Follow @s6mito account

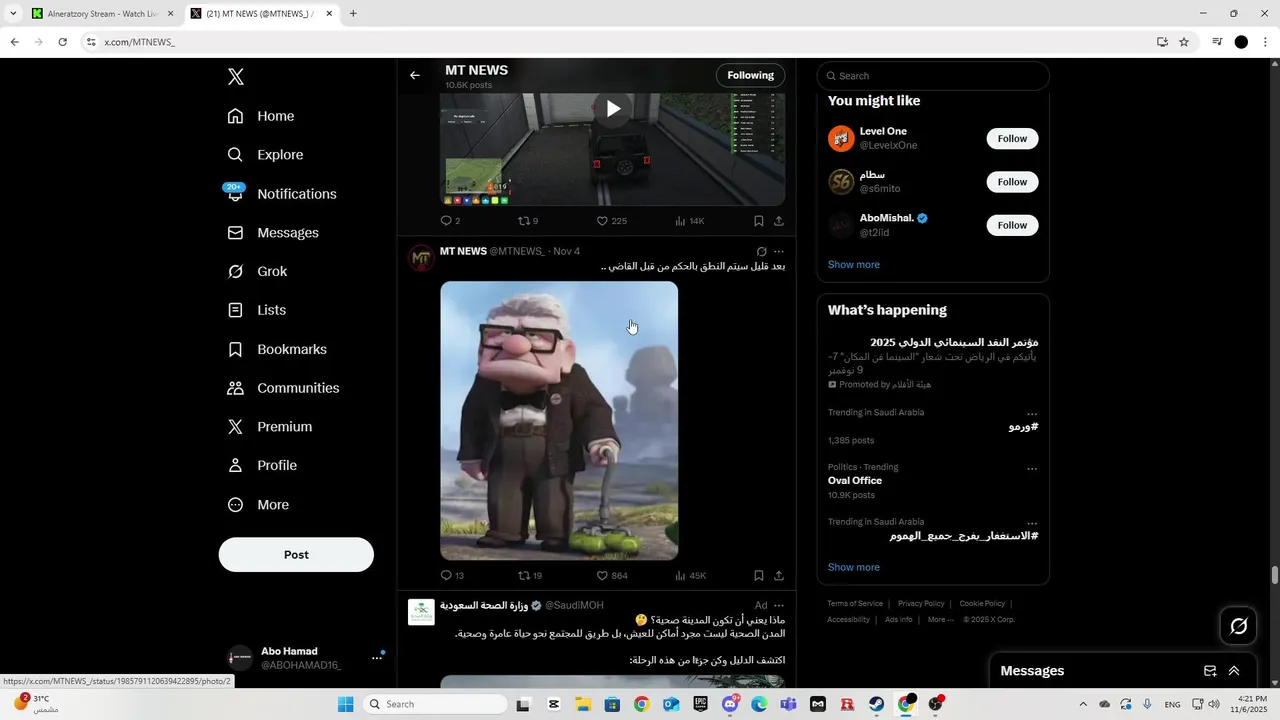tap(1012, 182)
